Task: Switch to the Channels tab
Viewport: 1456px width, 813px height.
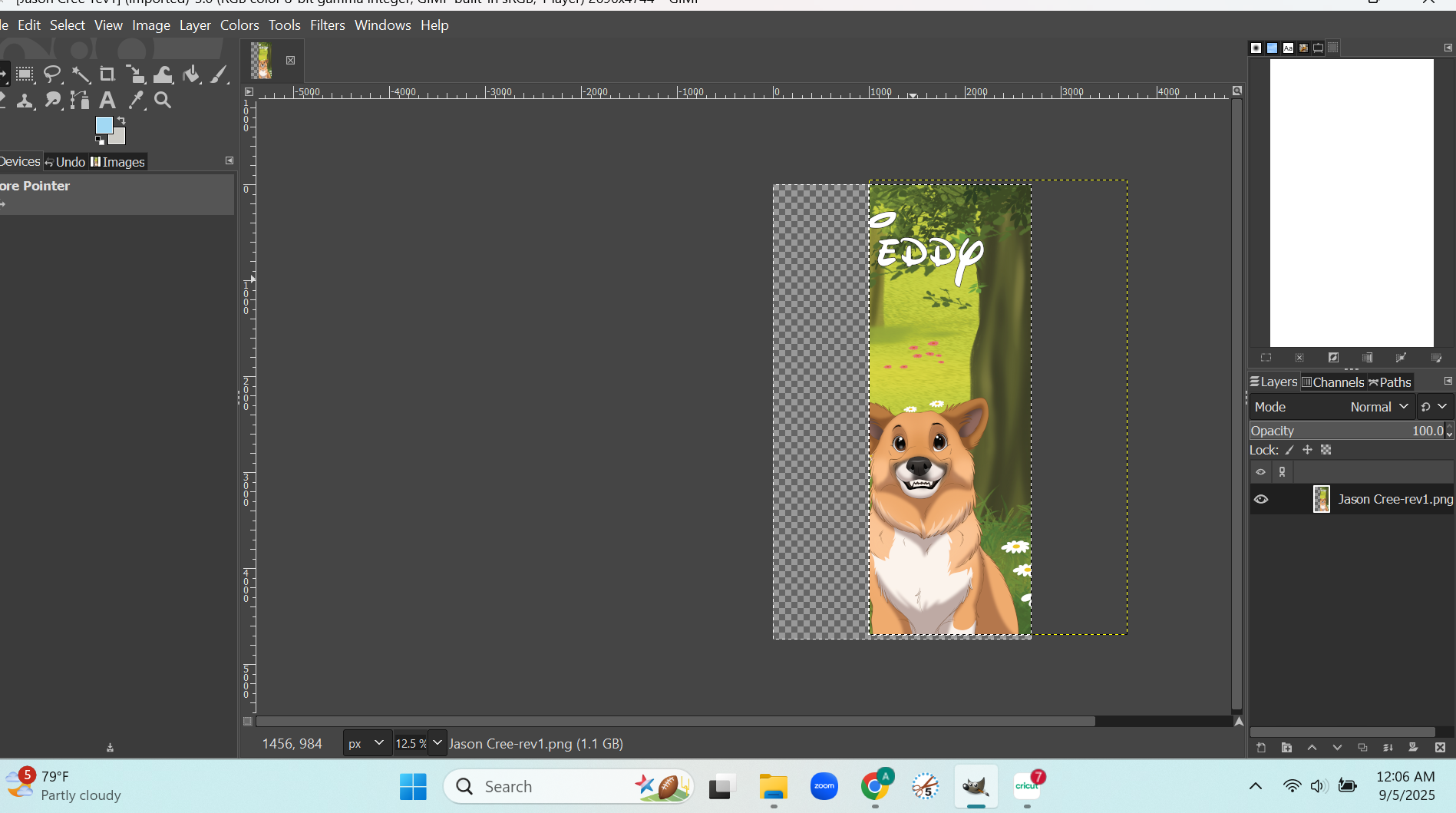Action: pos(1333,382)
